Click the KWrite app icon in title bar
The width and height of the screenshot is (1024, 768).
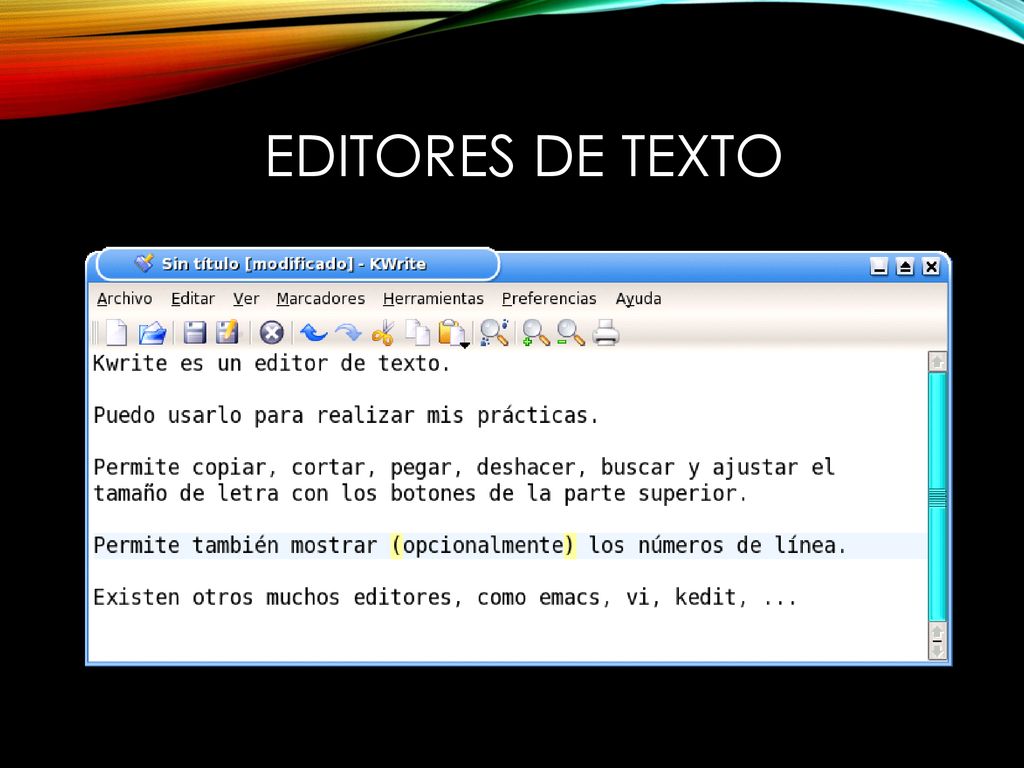point(144,263)
